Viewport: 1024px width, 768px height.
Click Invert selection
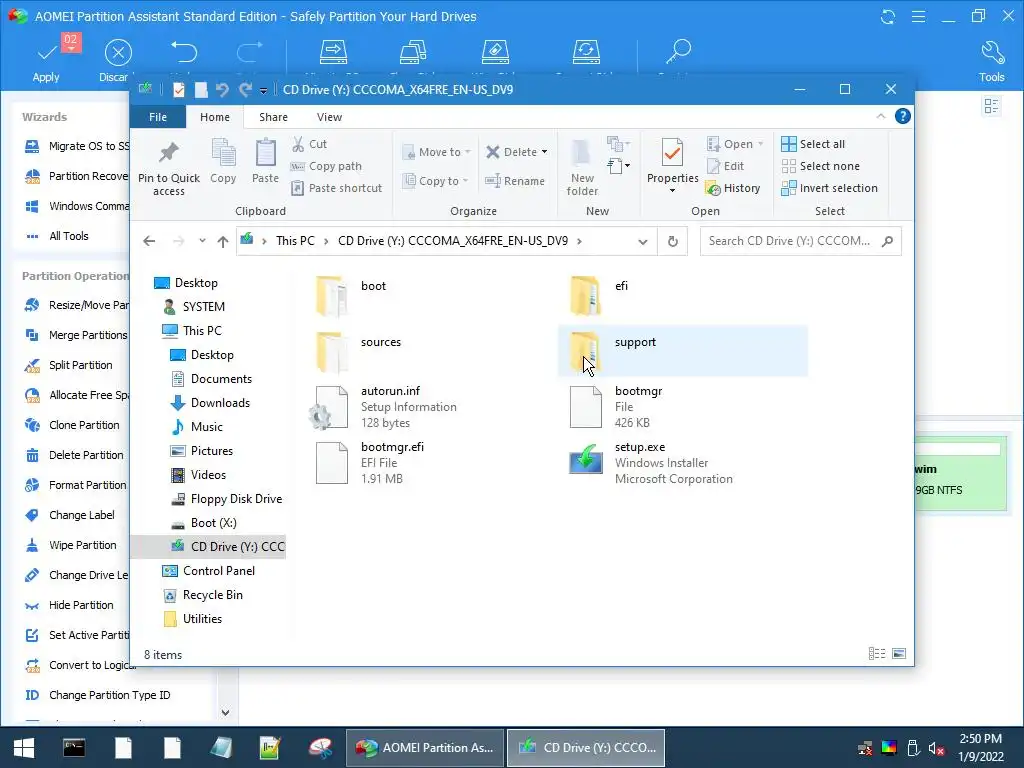click(830, 188)
